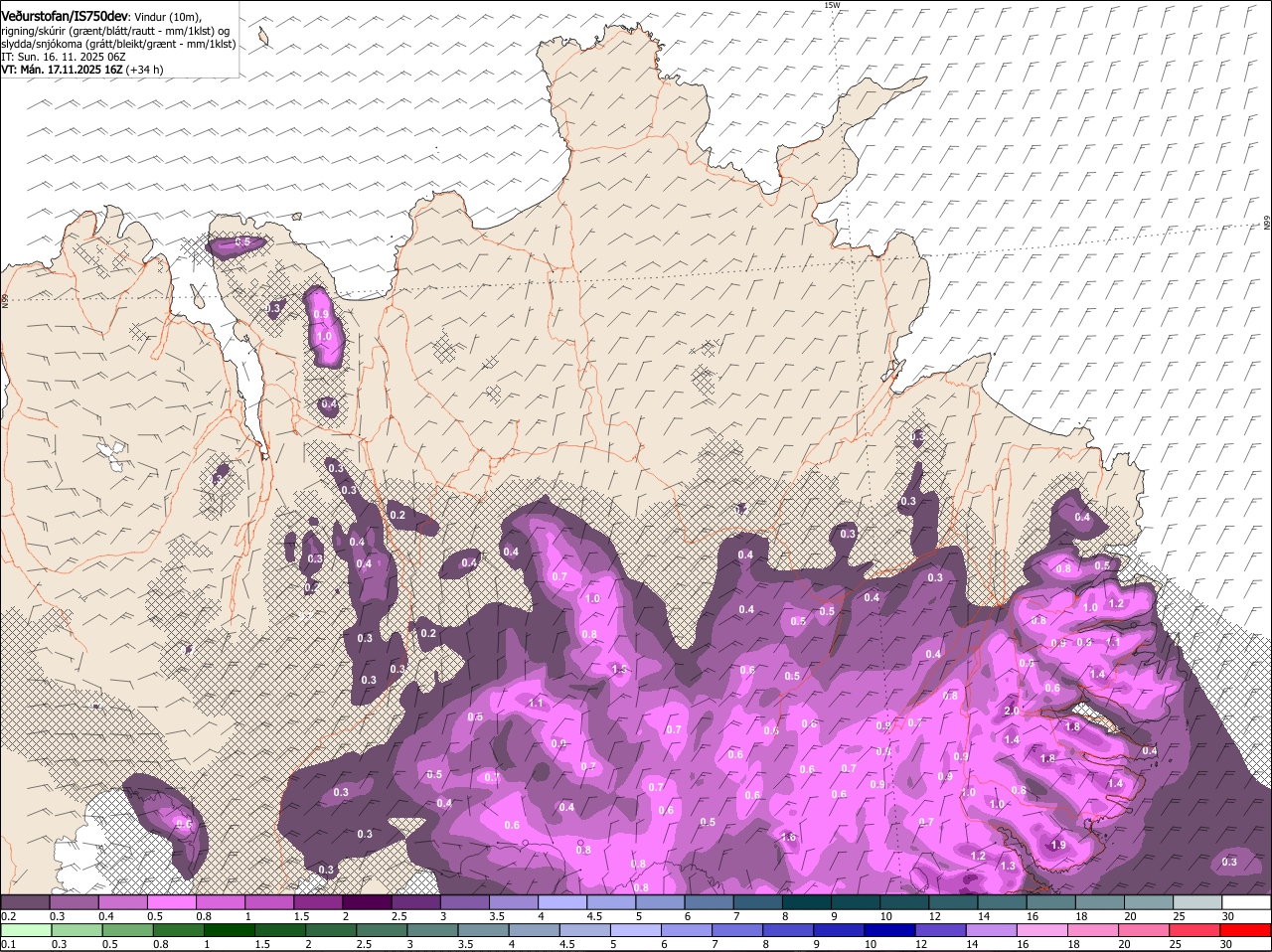Pick the 6–7 steel blue swatch, upper legend
Viewport: 1272px width, 952px height.
click(709, 901)
